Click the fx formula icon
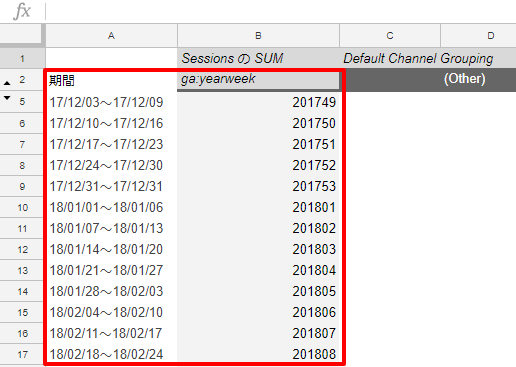 [x=22, y=11]
